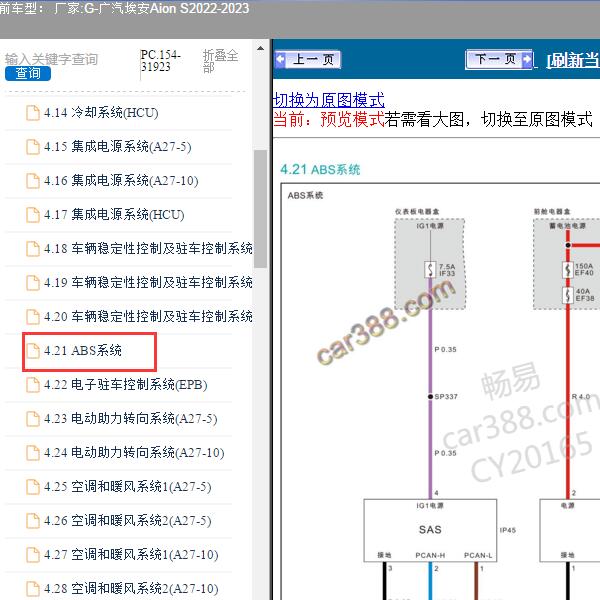Image resolution: width=600 pixels, height=600 pixels.
Task: Go to next page with 下一页
Action: [x=499, y=59]
